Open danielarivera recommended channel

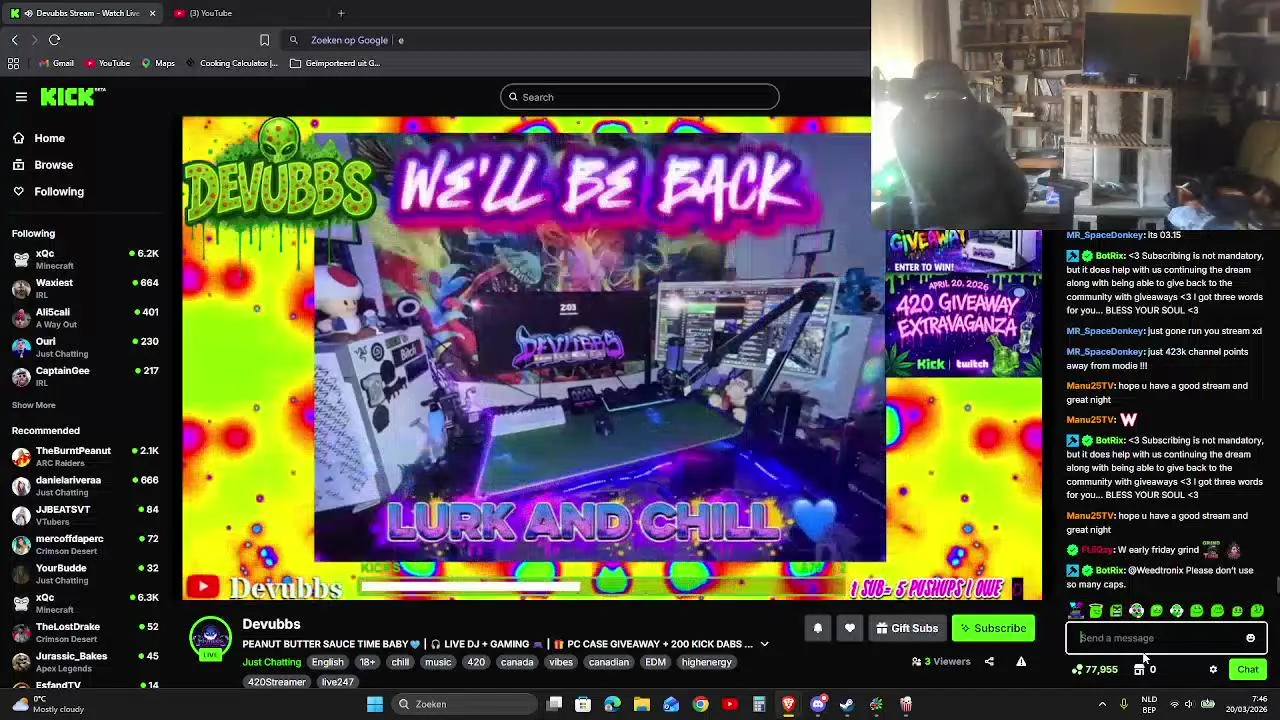(x=85, y=486)
